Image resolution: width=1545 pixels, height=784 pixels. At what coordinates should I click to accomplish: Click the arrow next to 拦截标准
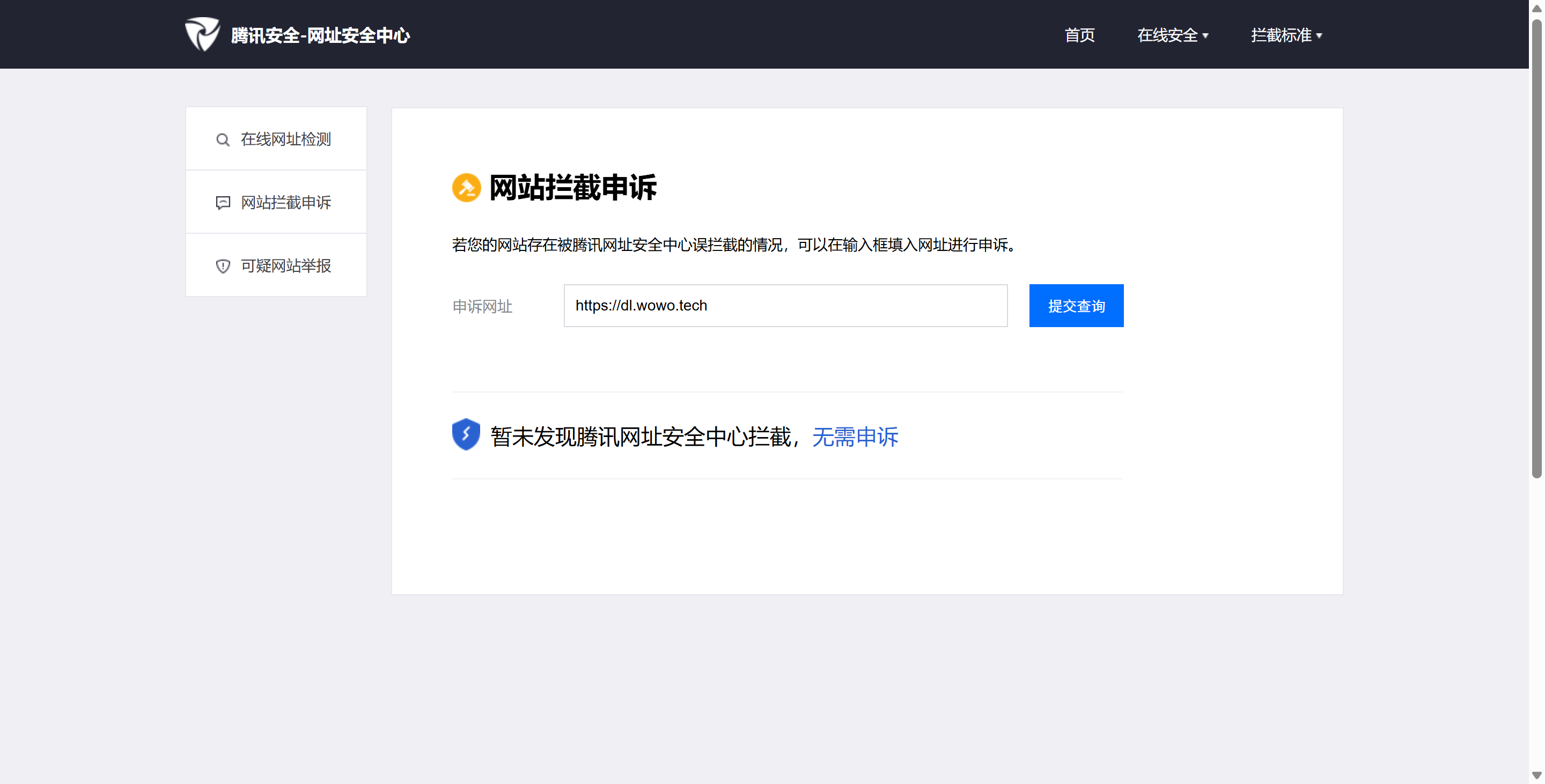(1319, 36)
